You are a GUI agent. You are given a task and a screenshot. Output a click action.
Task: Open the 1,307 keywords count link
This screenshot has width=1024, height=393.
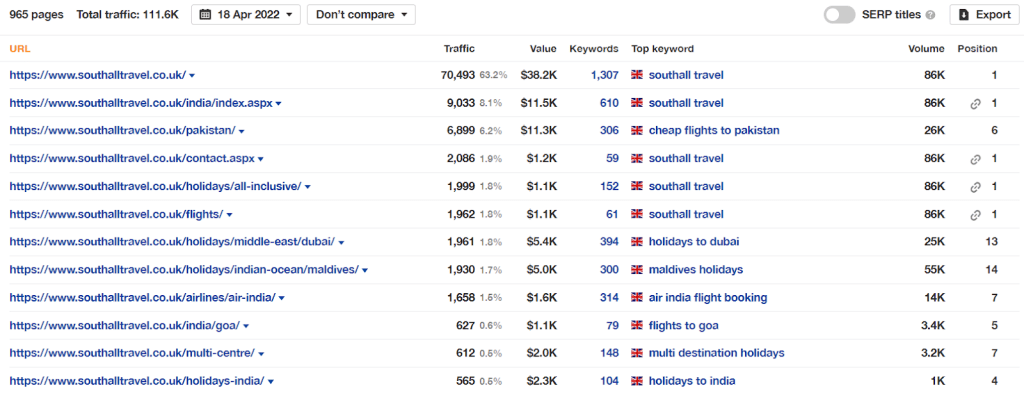pos(605,75)
